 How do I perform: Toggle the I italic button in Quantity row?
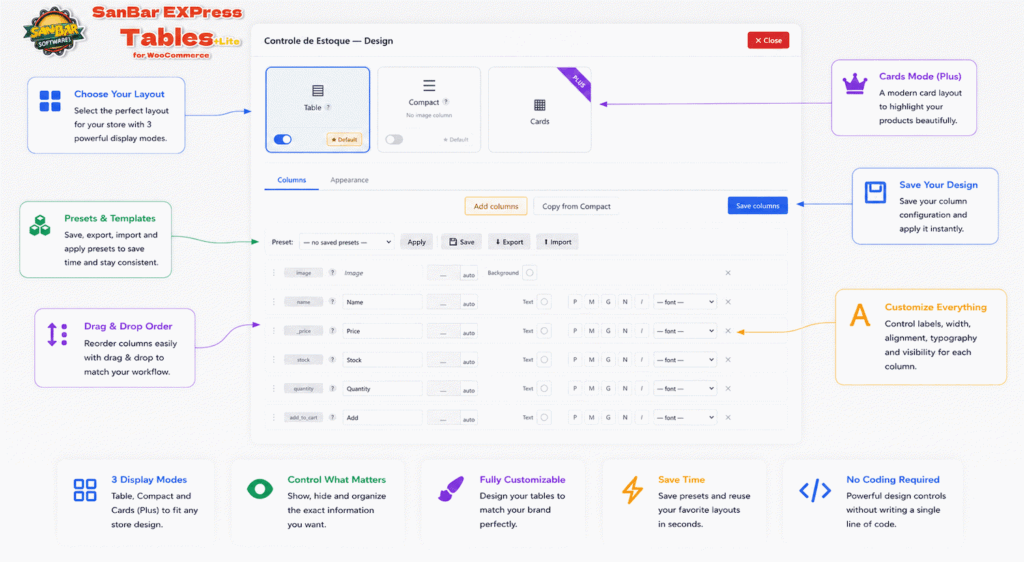642,388
